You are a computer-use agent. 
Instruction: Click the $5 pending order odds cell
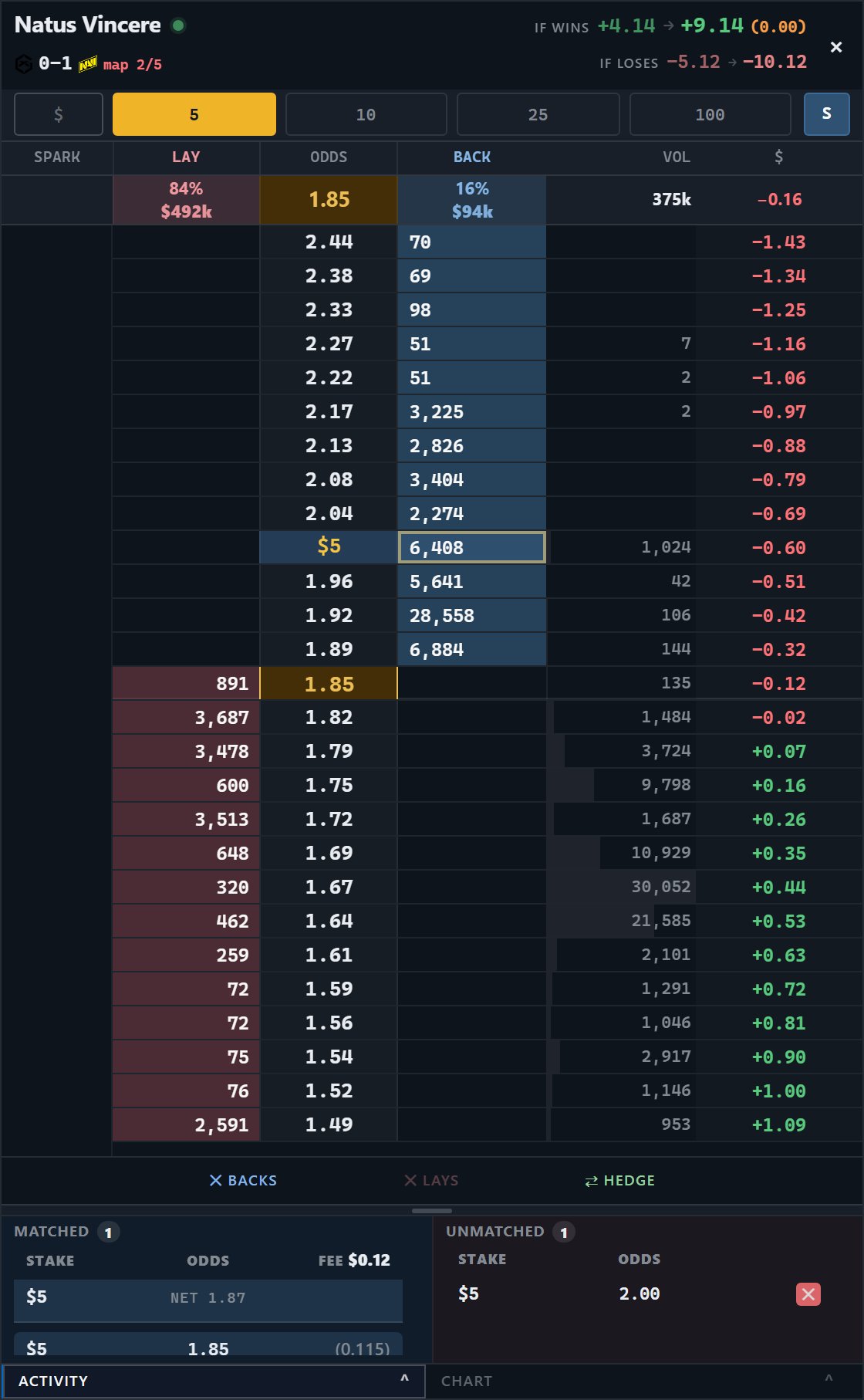pyautogui.click(x=329, y=547)
